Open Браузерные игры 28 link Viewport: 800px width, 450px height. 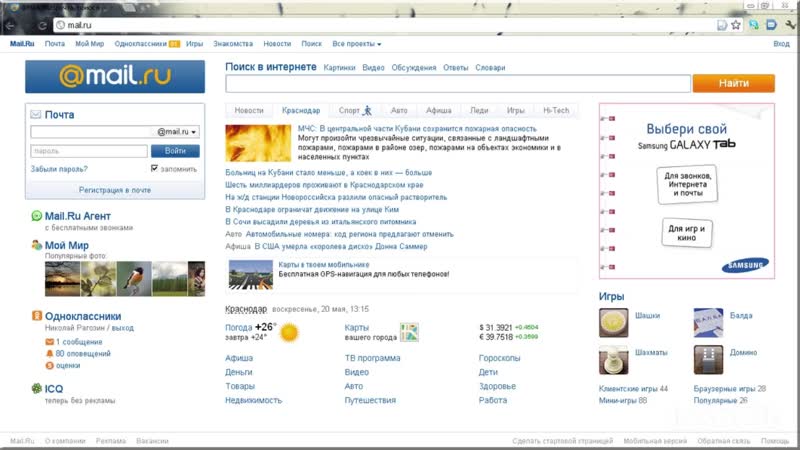tap(730, 389)
